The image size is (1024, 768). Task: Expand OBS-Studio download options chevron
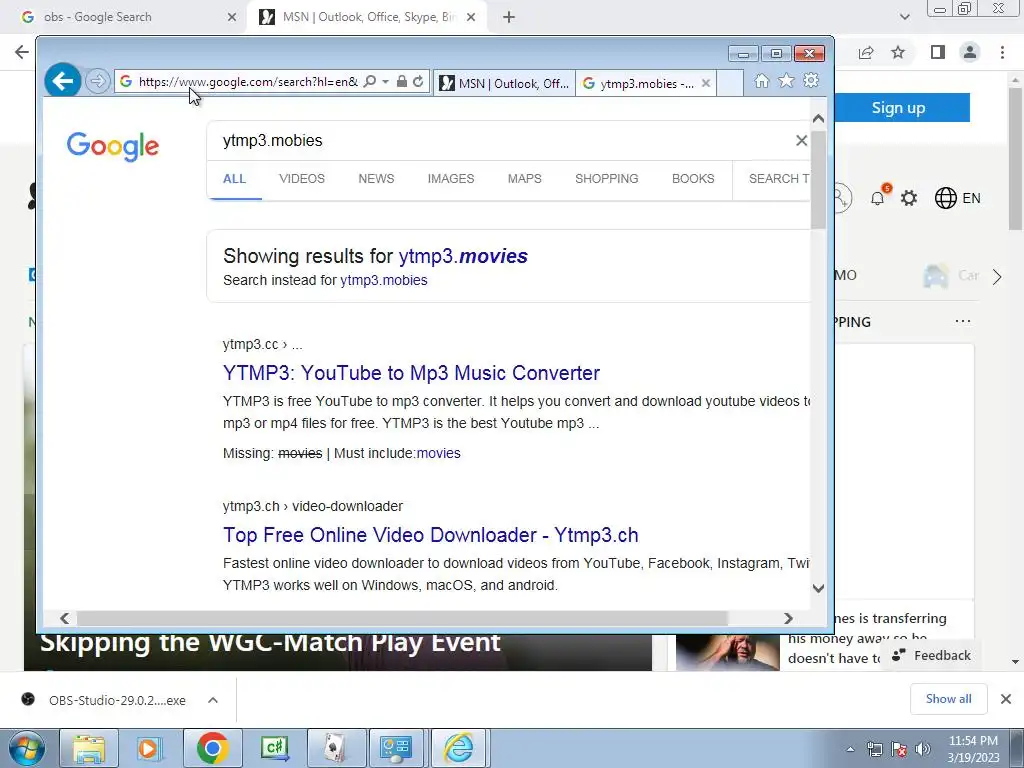(213, 700)
